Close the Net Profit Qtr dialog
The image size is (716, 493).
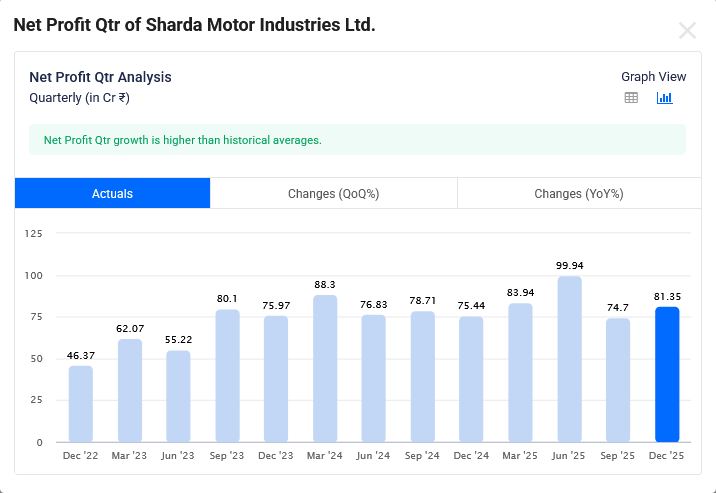pyautogui.click(x=687, y=30)
